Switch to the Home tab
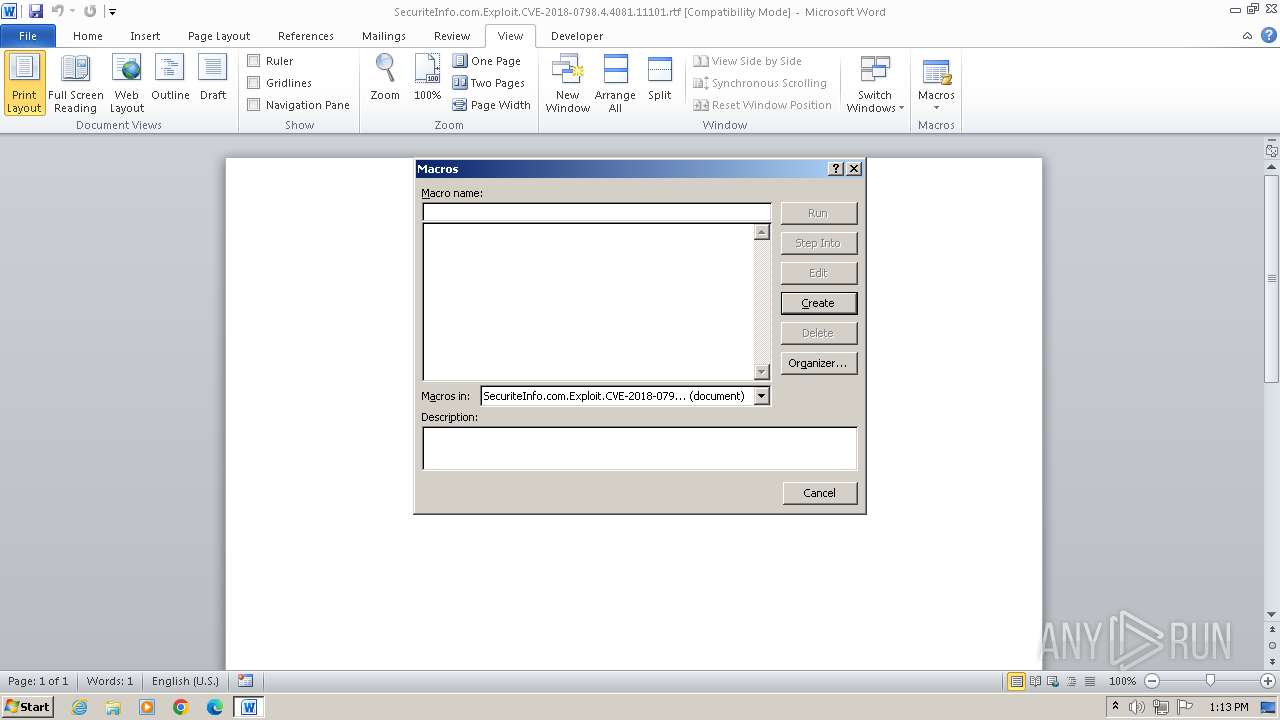This screenshot has height=720, width=1280. click(x=88, y=36)
